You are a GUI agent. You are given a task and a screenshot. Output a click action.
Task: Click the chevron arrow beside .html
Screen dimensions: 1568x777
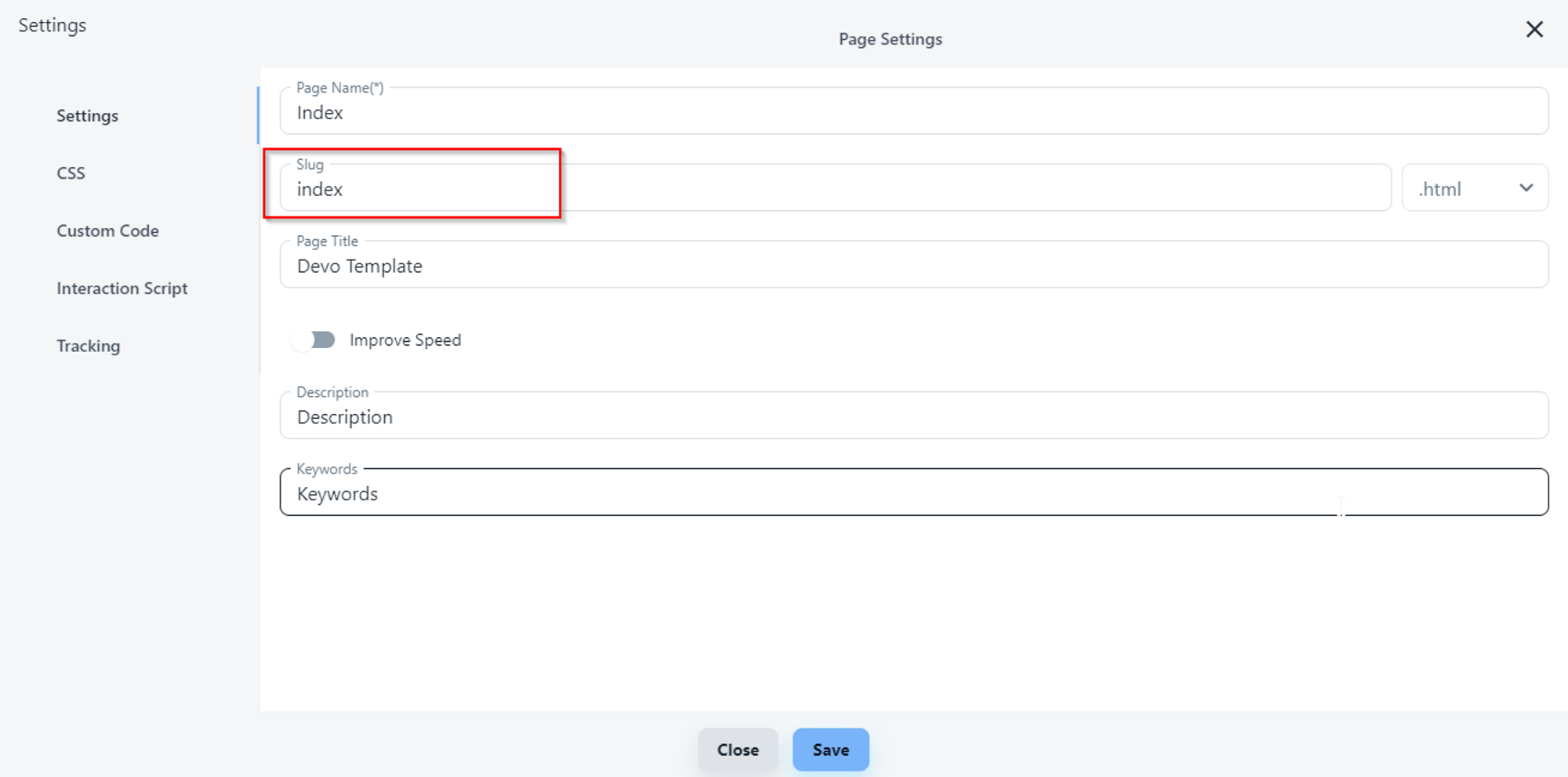(1526, 188)
